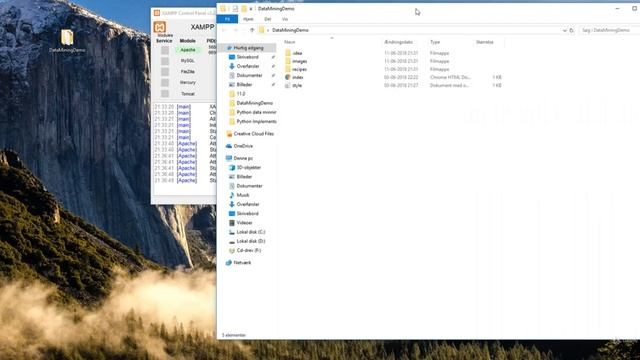640x360 pixels.
Task: Toggle the Tomcat service checkbox in XAMPP
Action: 165,94
